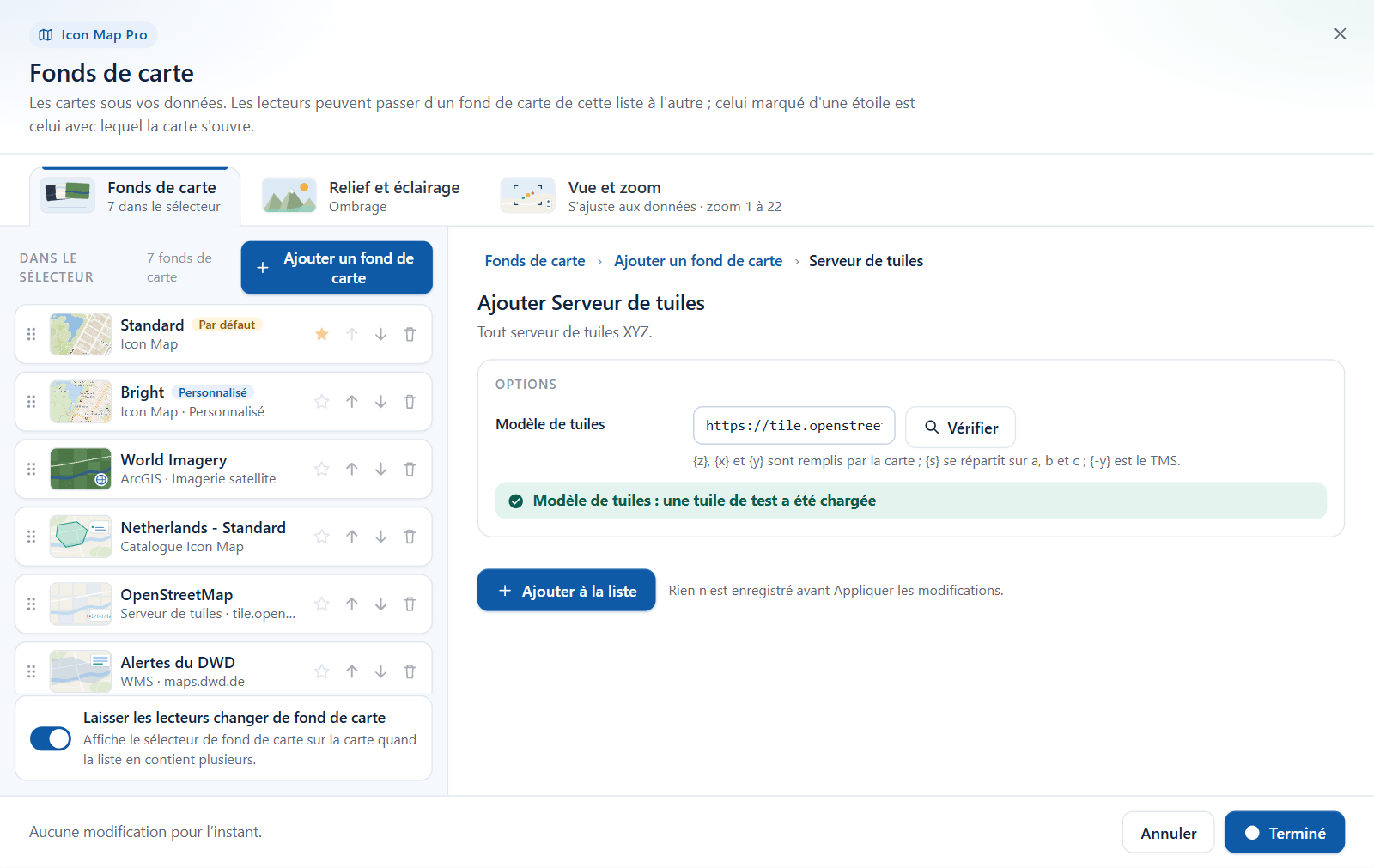Viewport: 1374px width, 868px height.
Task: Select the Bright basemap thumbnail
Action: [x=81, y=401]
